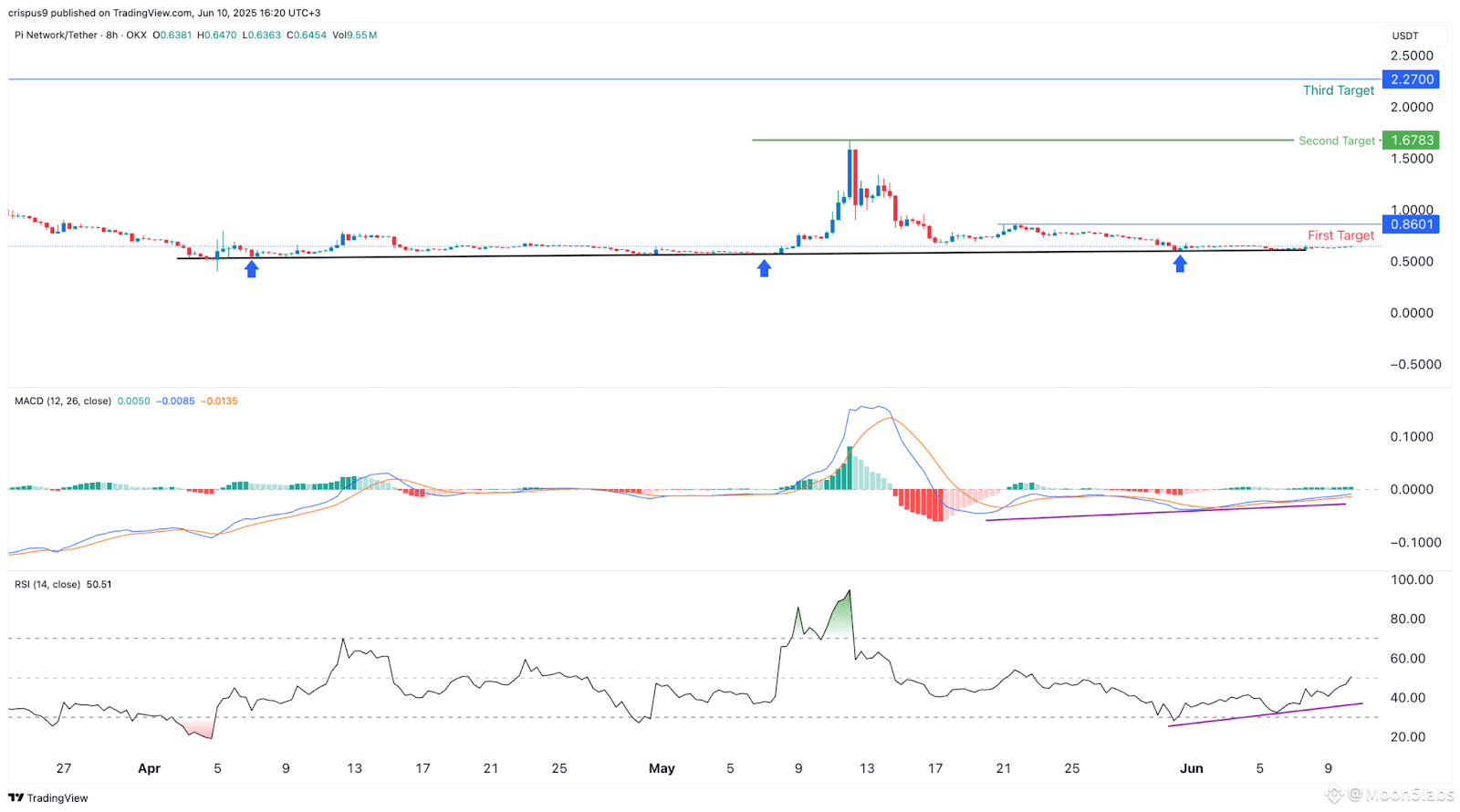Viewport: 1460px width, 812px height.
Task: Click the Apr label on time axis
Action: pyautogui.click(x=149, y=768)
